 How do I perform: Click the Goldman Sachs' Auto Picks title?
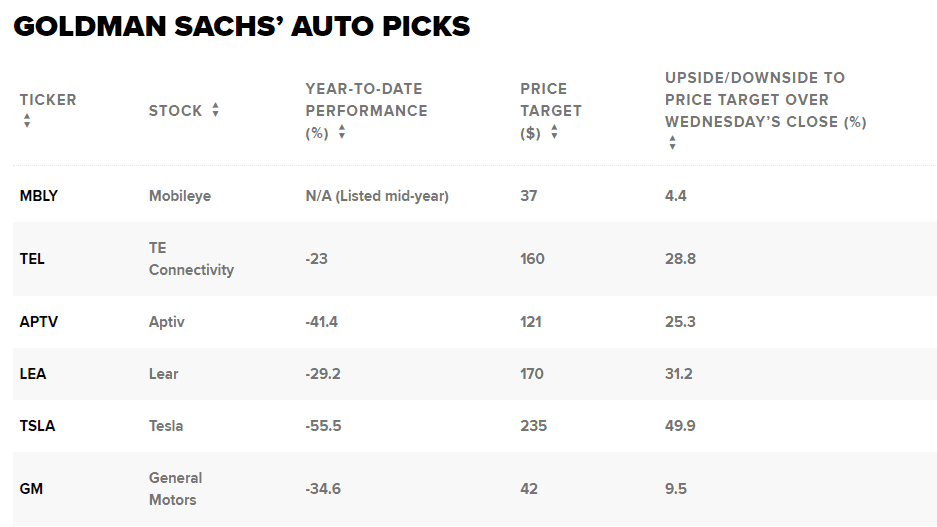pyautogui.click(x=241, y=26)
